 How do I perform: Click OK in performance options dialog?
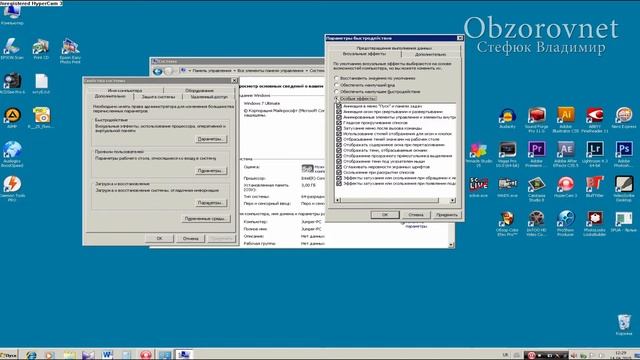click(385, 215)
